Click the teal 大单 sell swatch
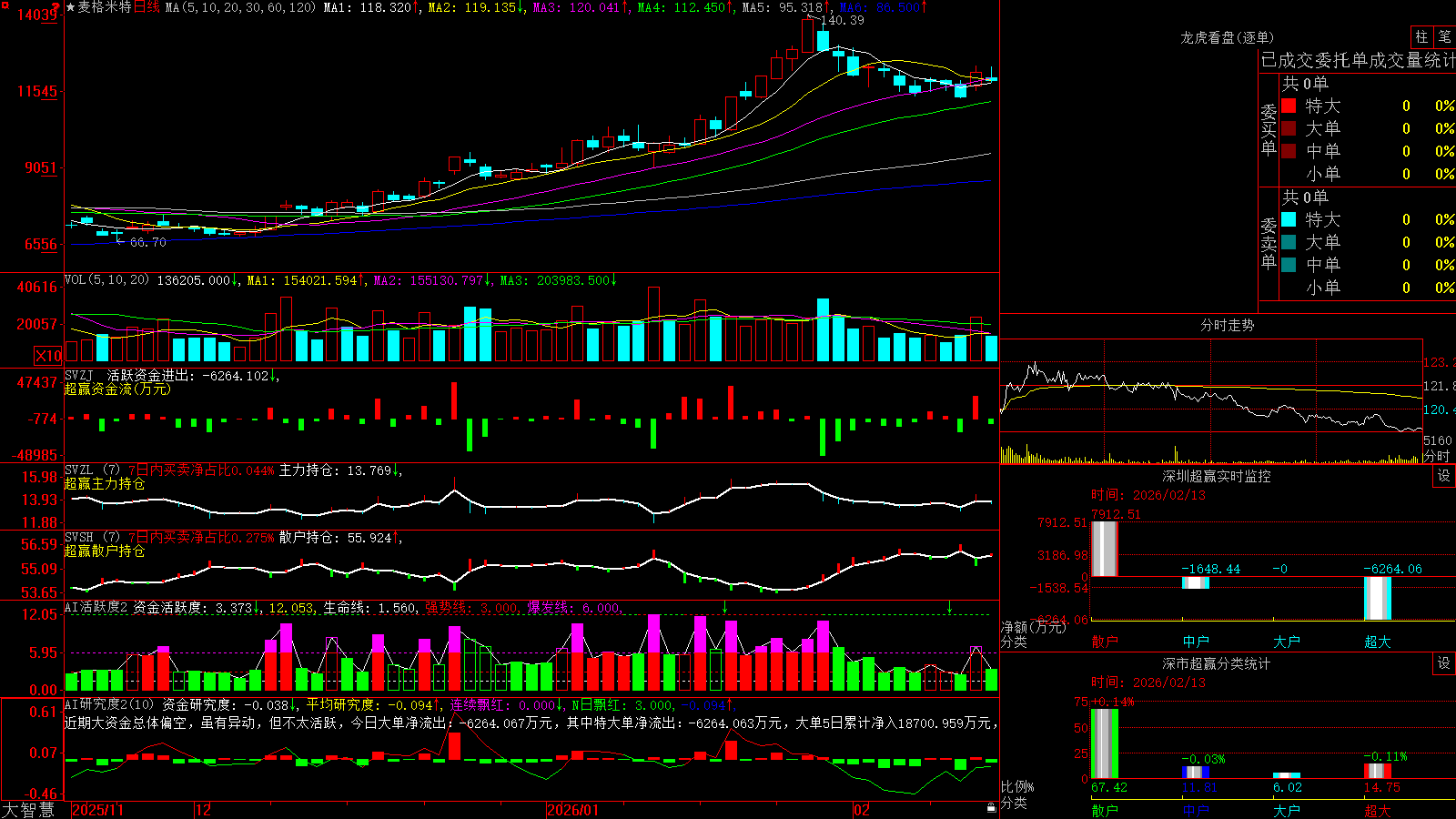The image size is (1456, 819). (1289, 242)
